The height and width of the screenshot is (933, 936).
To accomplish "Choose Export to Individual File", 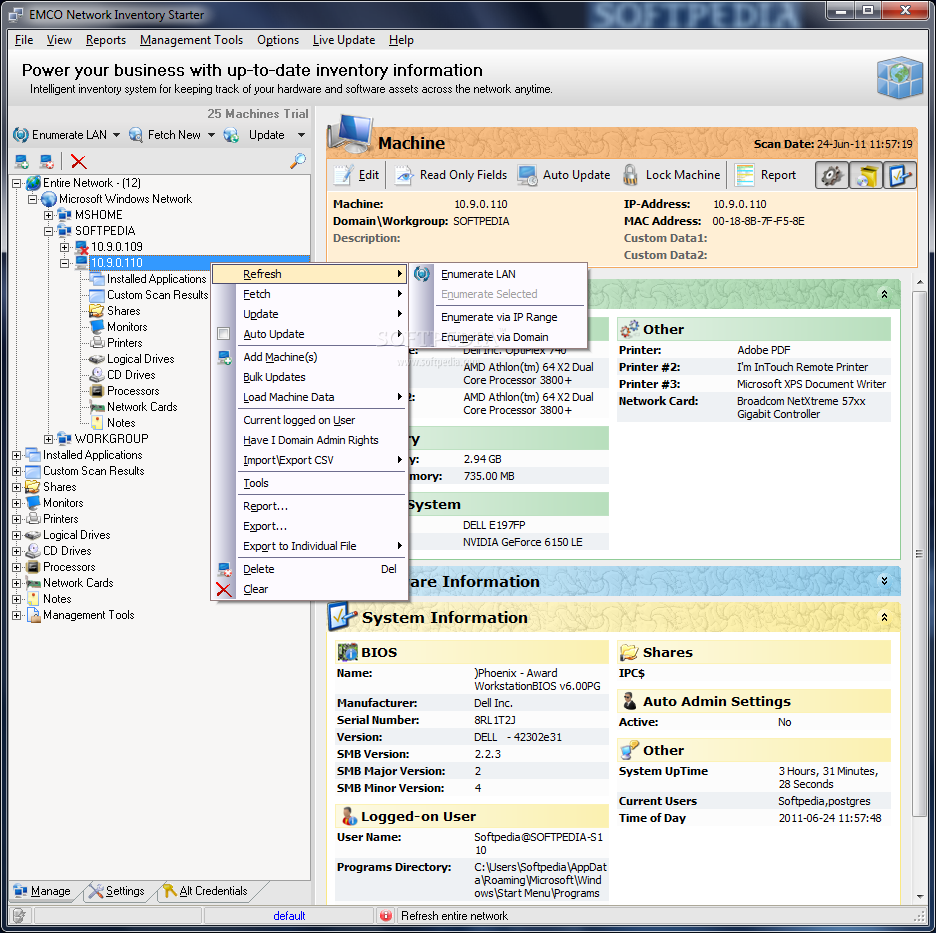I will (309, 546).
